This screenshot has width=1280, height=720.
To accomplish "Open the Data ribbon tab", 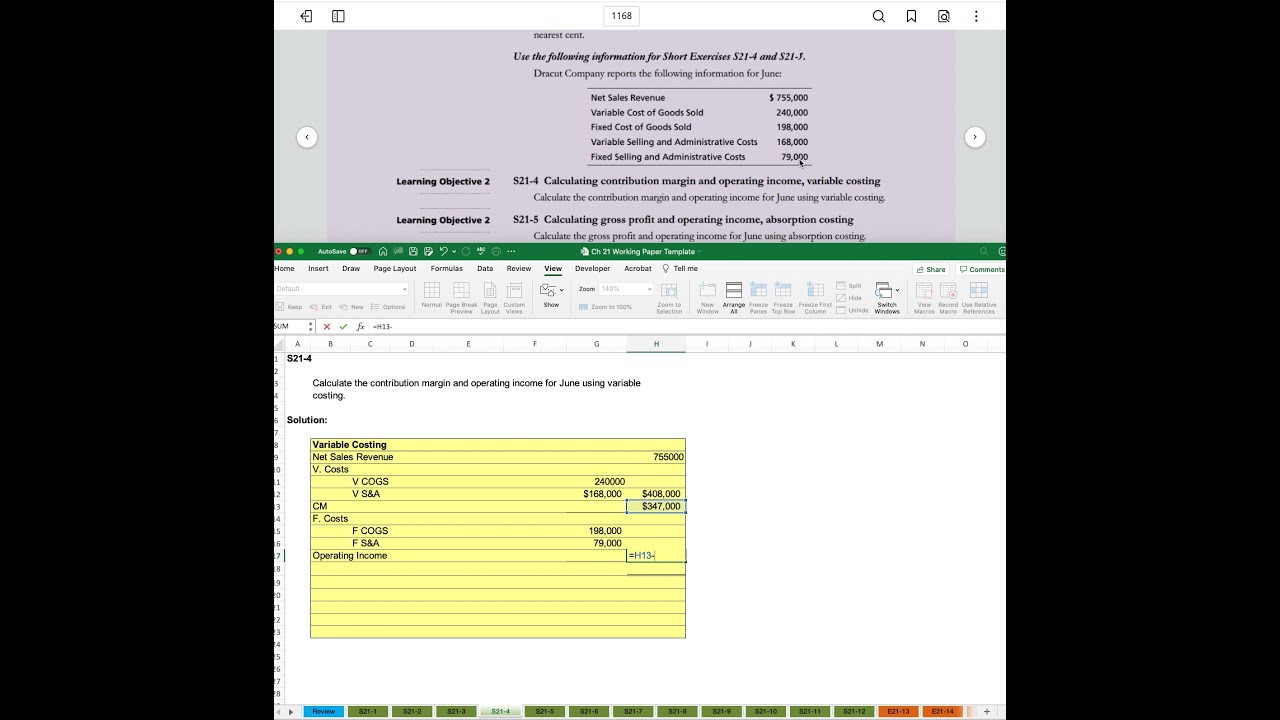I will pos(485,268).
